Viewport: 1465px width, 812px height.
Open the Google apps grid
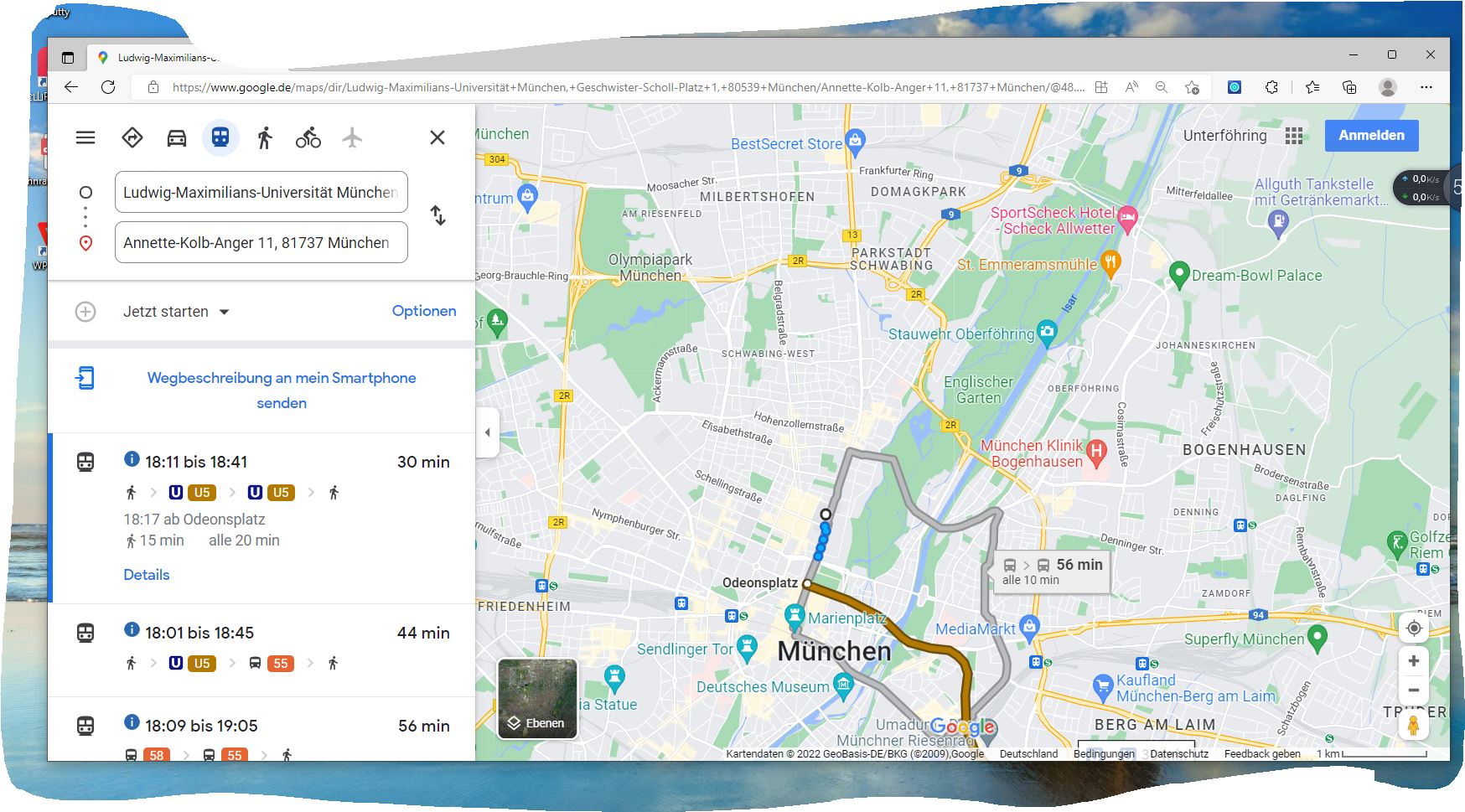(x=1294, y=136)
